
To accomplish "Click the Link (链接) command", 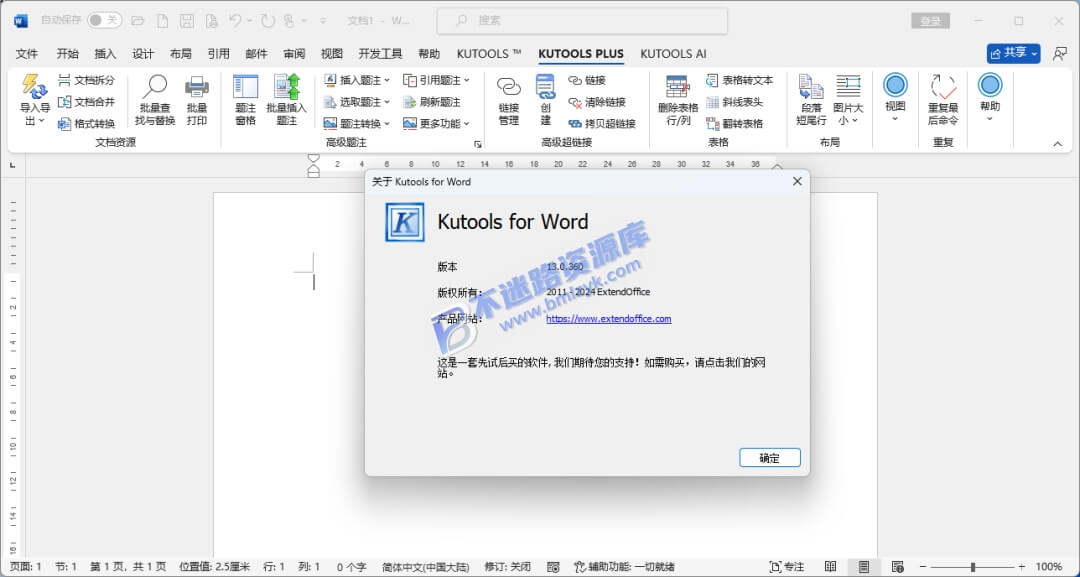I will (587, 81).
